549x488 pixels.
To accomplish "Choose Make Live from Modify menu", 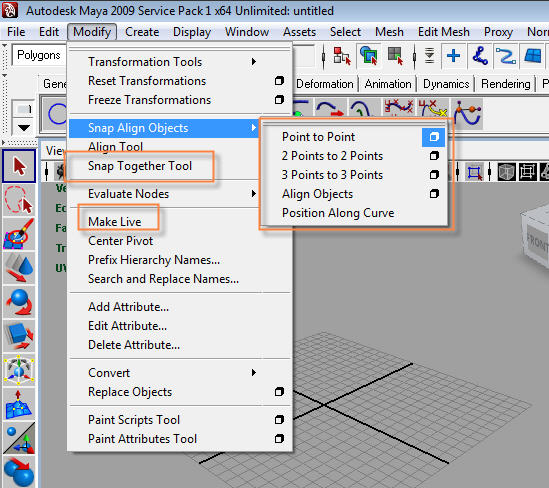I will 115,222.
